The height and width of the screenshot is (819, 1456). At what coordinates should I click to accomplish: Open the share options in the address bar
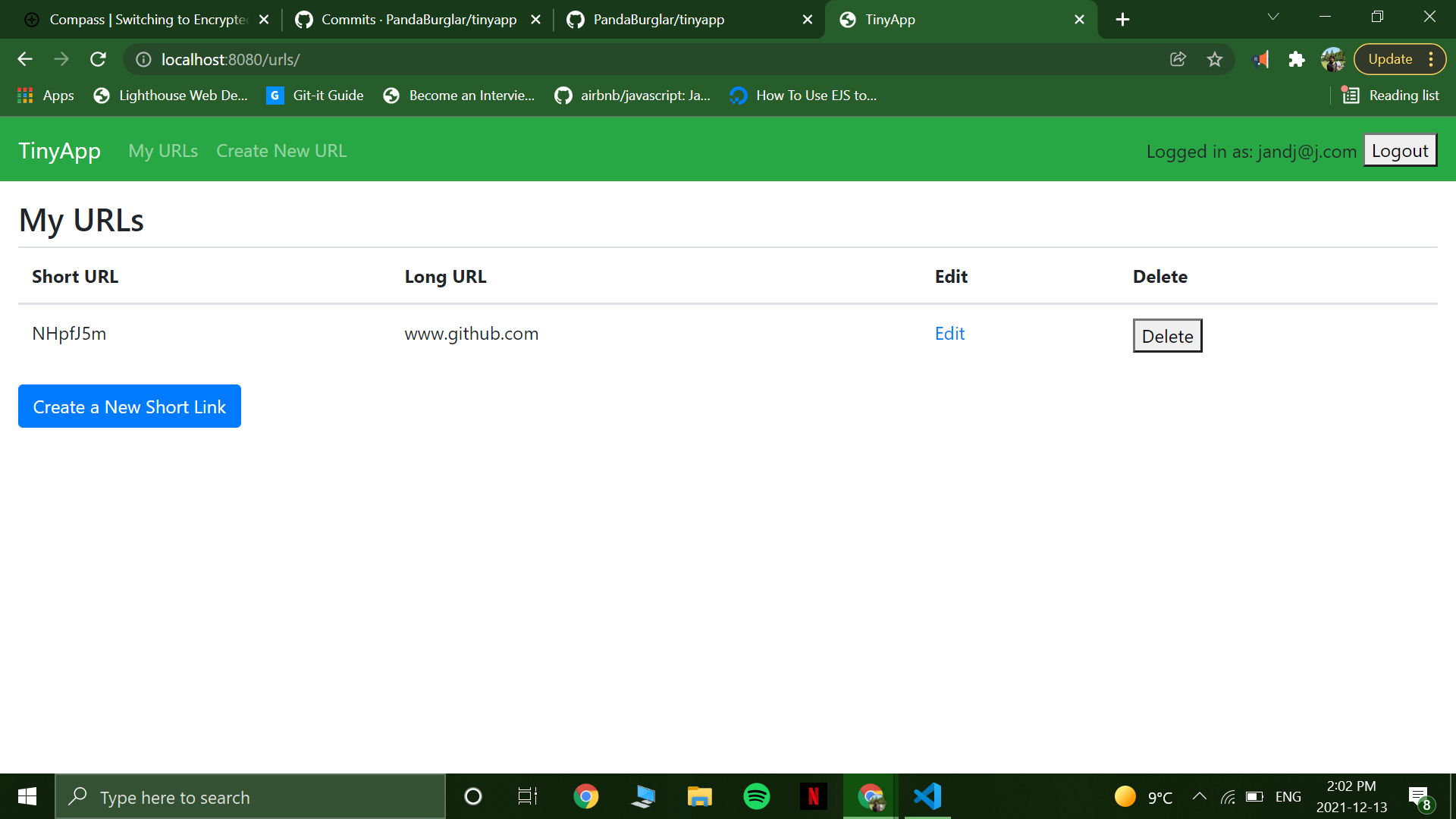point(1178,59)
